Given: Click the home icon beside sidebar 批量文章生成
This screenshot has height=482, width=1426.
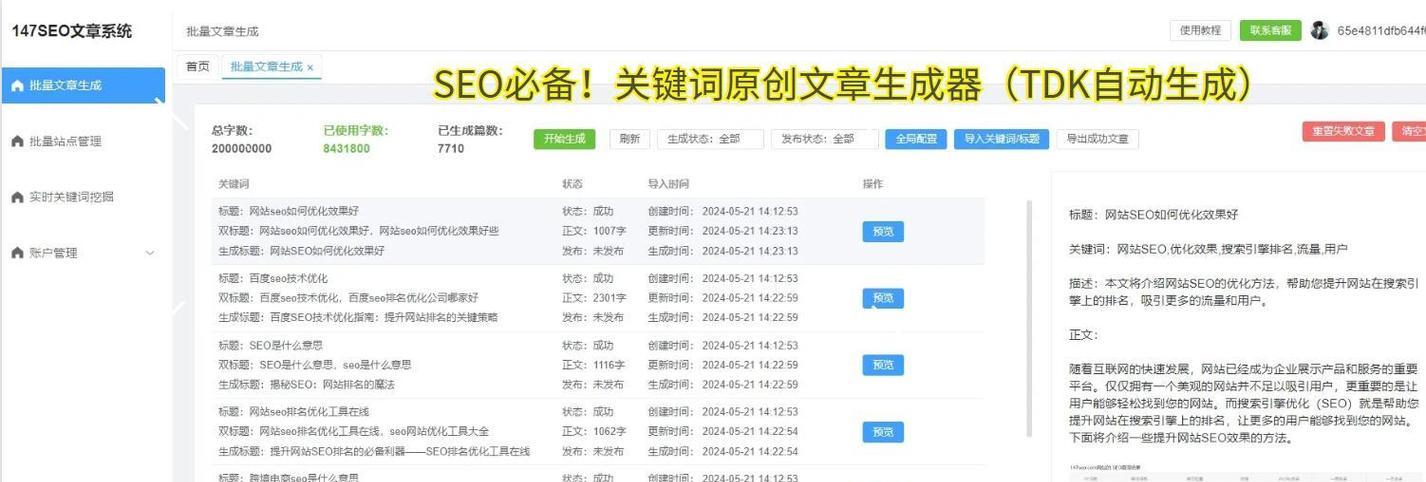Looking at the screenshot, I should click(x=17, y=86).
